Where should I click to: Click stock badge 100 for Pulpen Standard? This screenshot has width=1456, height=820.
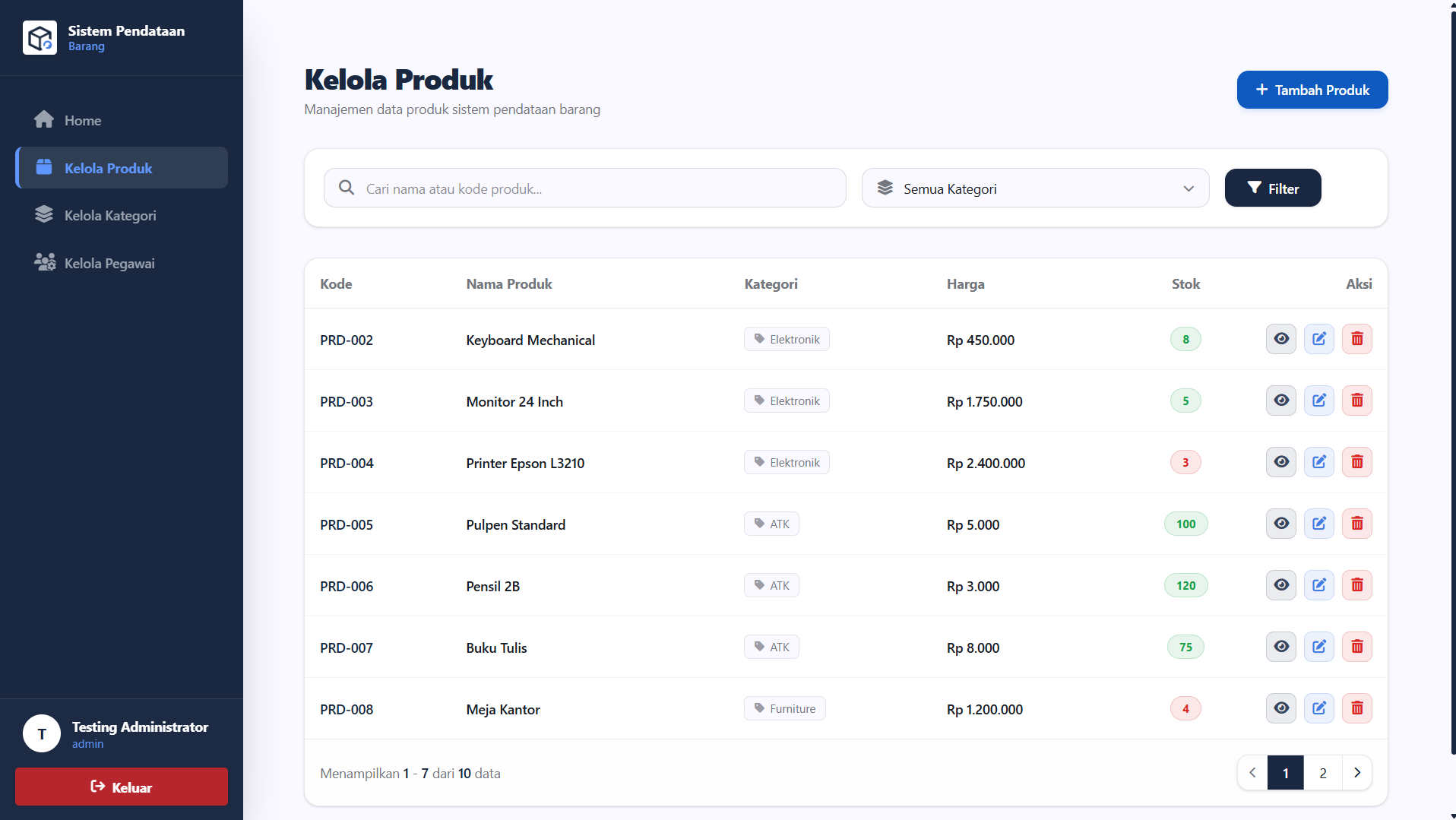point(1185,524)
